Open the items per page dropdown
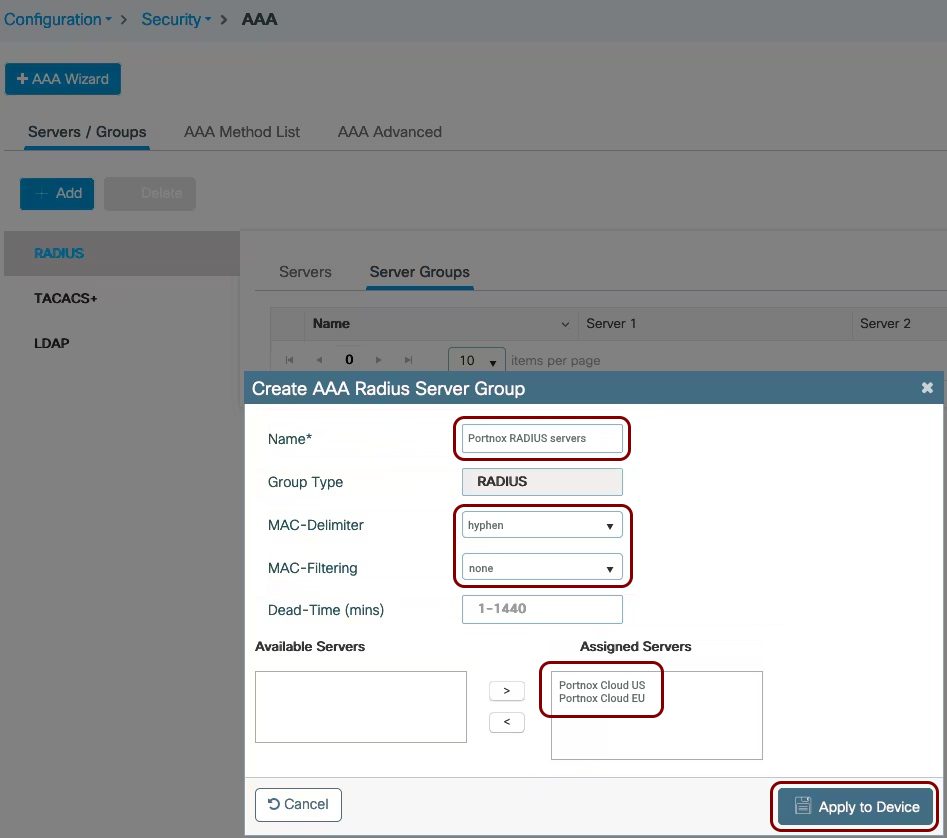 pos(477,360)
